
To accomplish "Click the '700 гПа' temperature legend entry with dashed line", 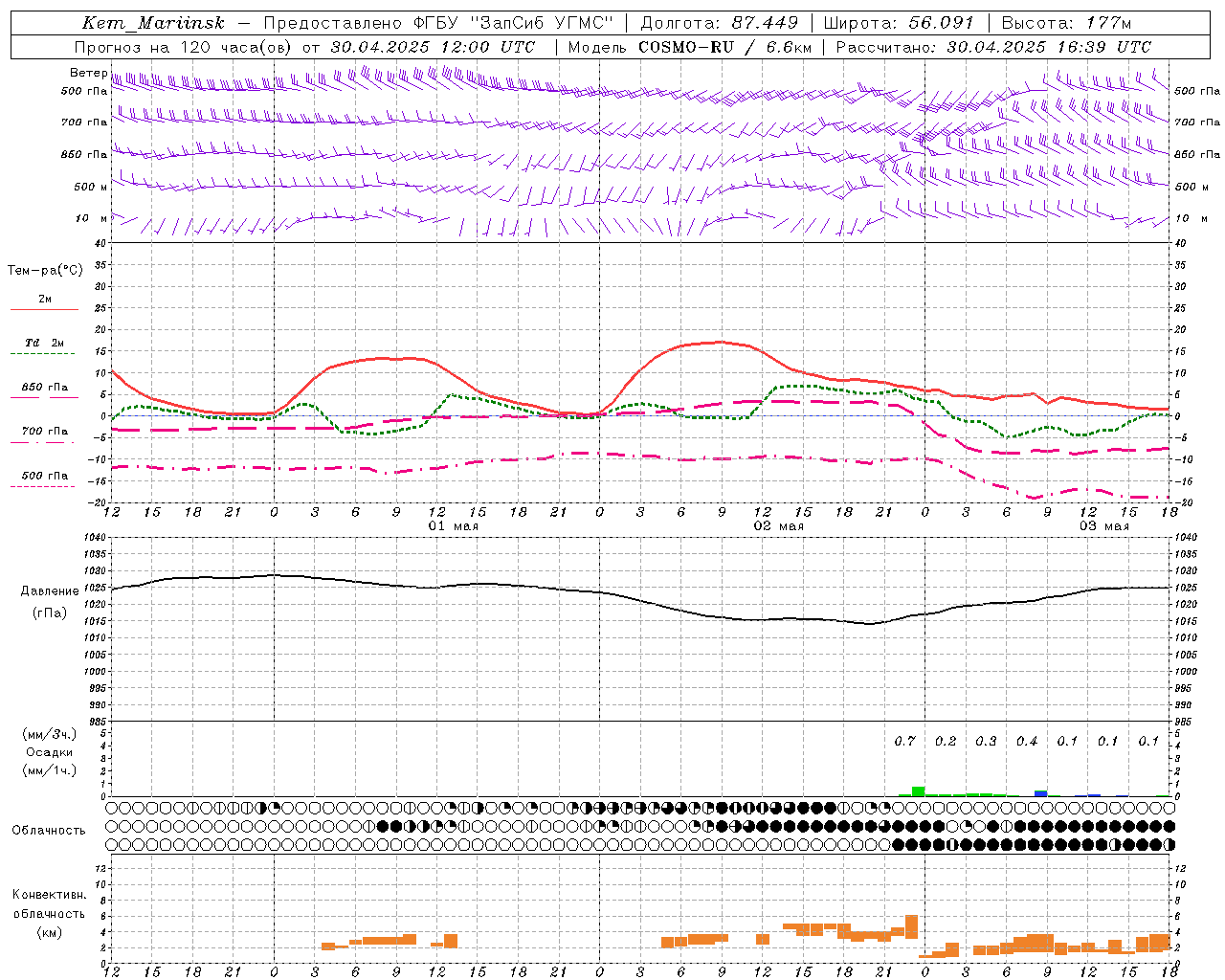I will pyautogui.click(x=44, y=432).
